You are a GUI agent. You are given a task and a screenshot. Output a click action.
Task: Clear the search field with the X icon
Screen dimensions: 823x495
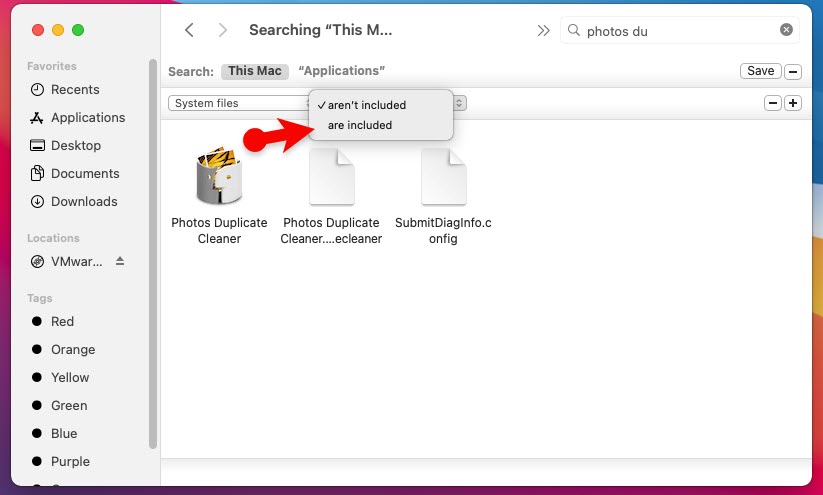point(786,30)
